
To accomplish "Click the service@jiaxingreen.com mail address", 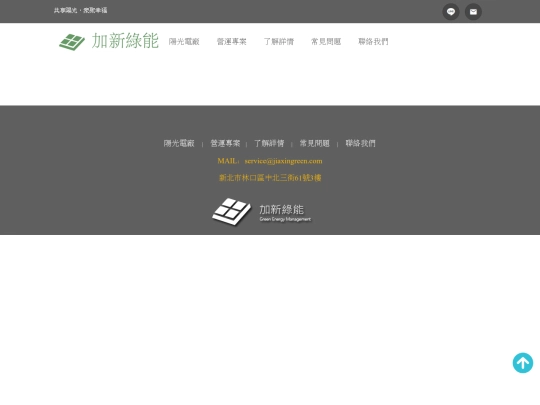I will (x=283, y=161).
